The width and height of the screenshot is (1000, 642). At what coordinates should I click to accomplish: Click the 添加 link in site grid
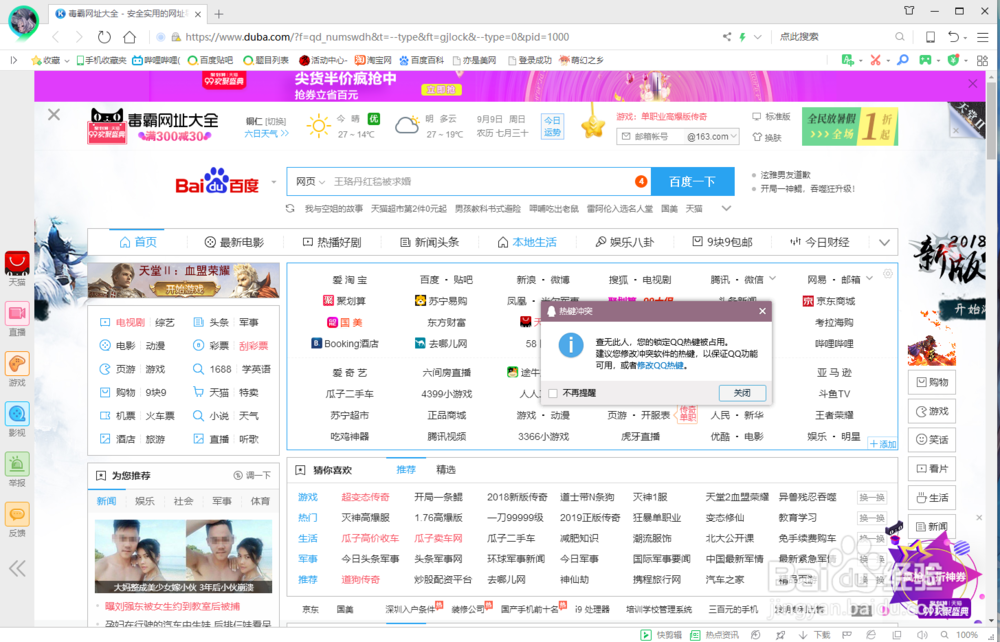(x=883, y=444)
